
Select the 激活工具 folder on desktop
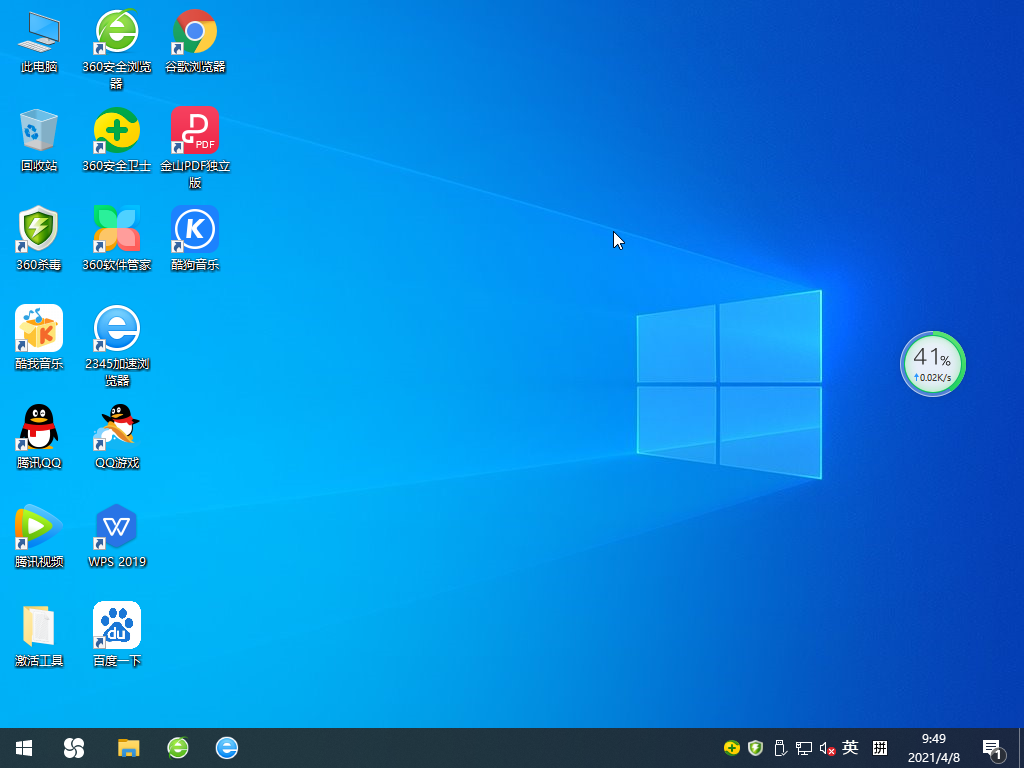tap(39, 626)
